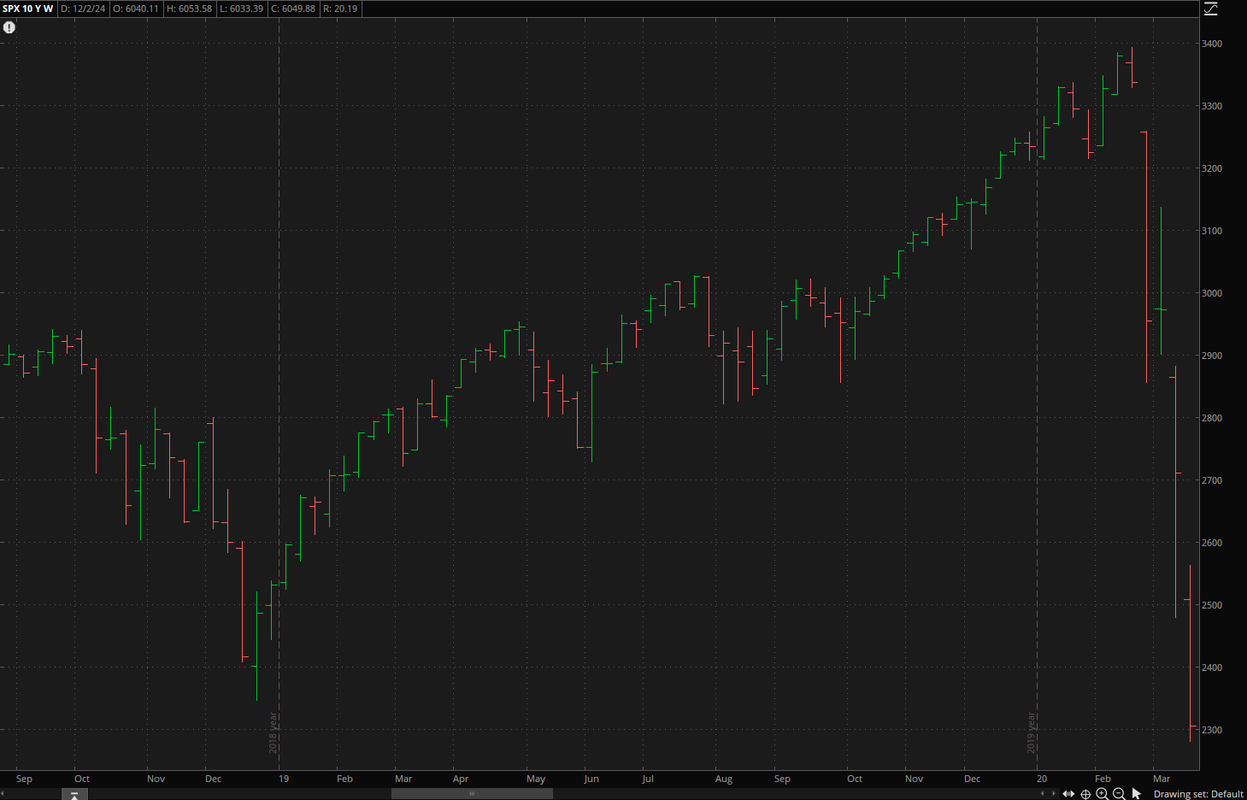Click the horizontal expand arrows icon
Image resolution: width=1247 pixels, height=800 pixels.
click(x=1068, y=794)
